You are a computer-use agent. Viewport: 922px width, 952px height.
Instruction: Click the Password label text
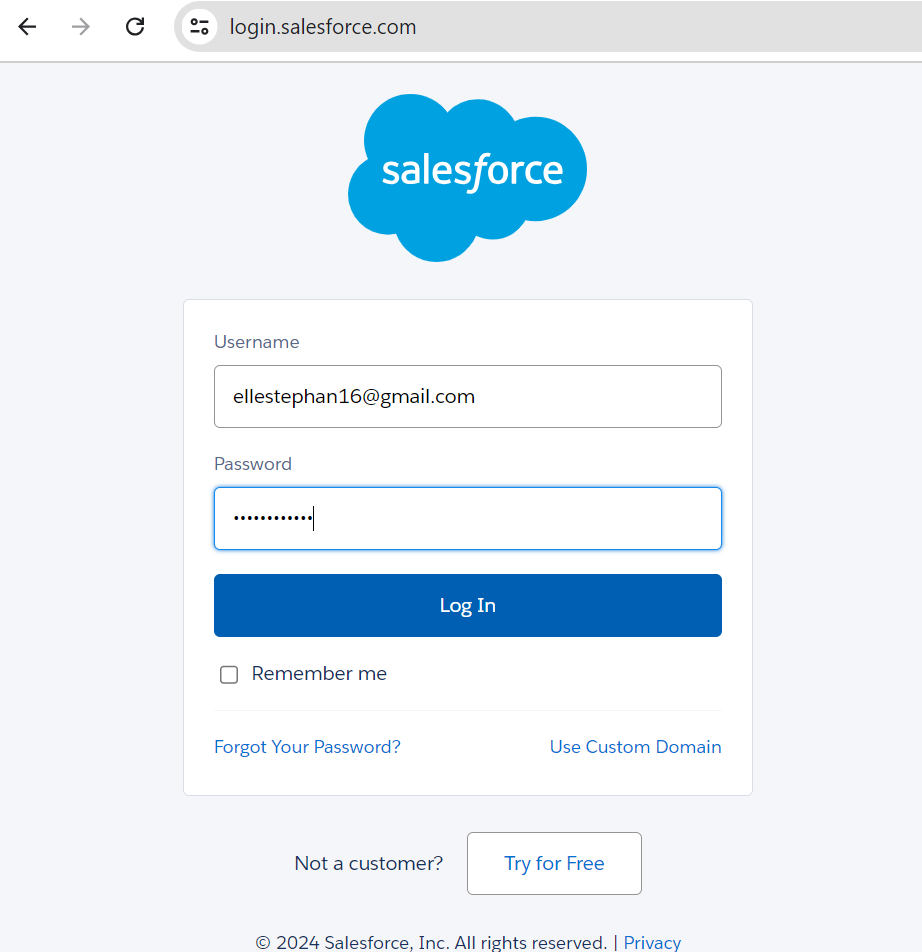(253, 464)
